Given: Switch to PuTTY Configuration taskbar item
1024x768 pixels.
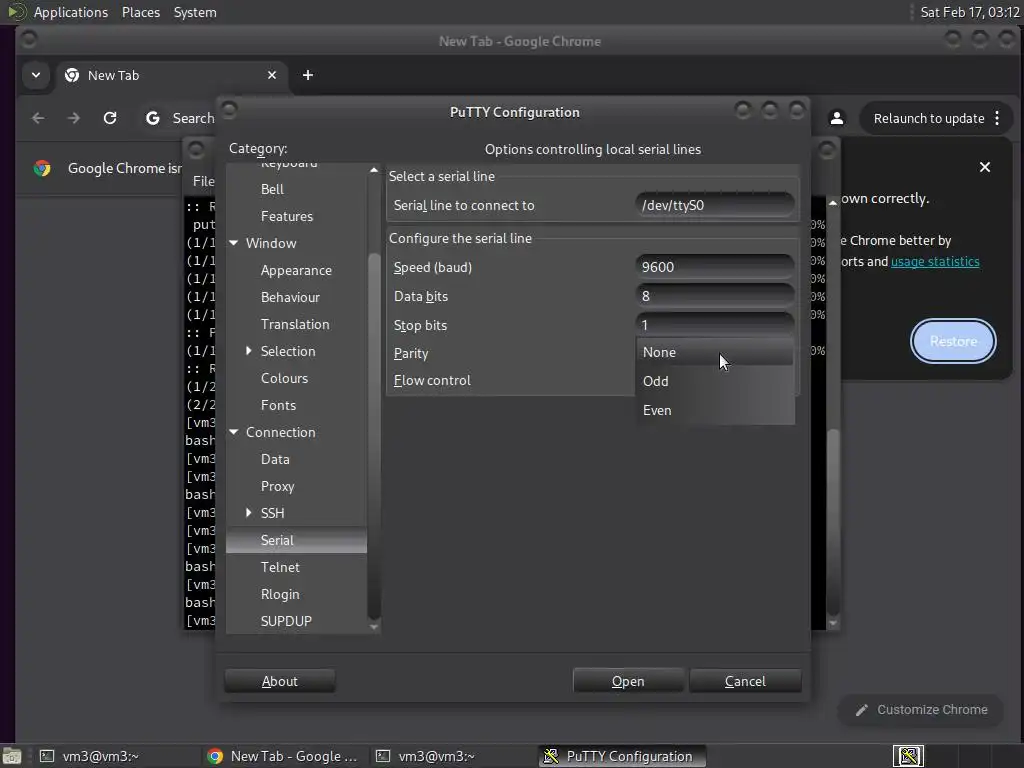Looking at the screenshot, I should [x=622, y=756].
